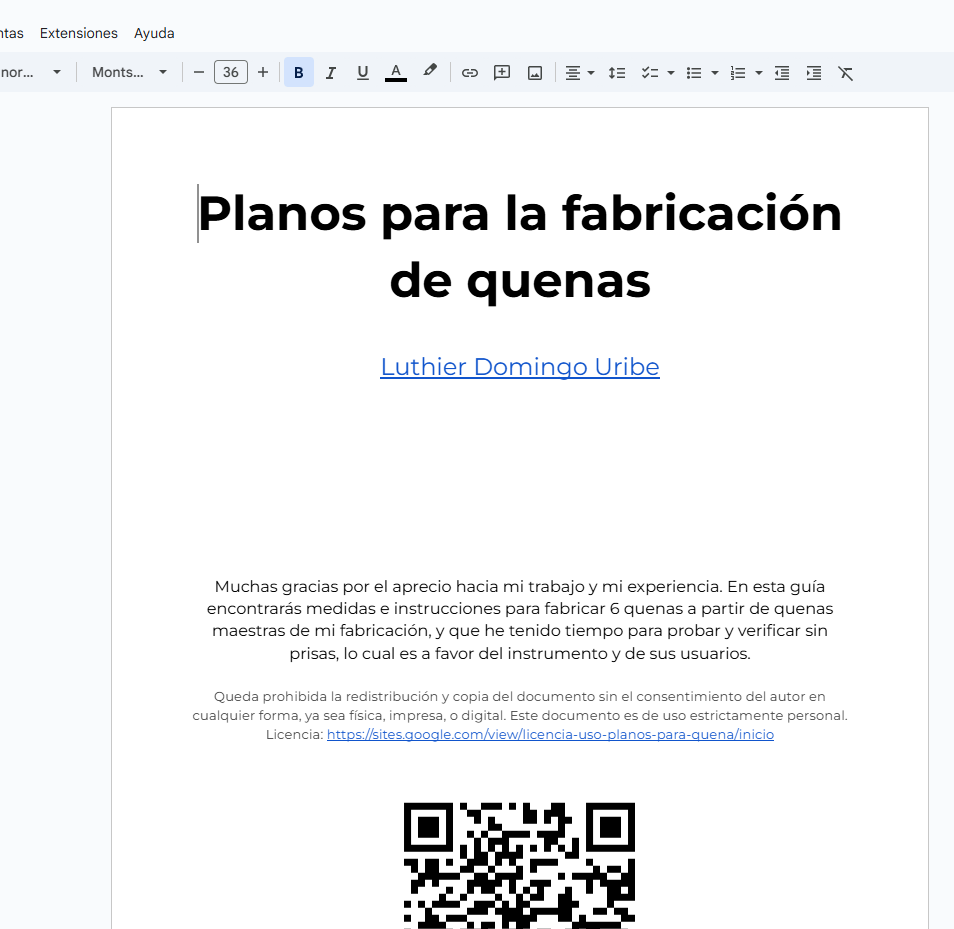Screen dimensions: 954x929
Task: Expand the bulleted list options arrow
Action: (715, 73)
